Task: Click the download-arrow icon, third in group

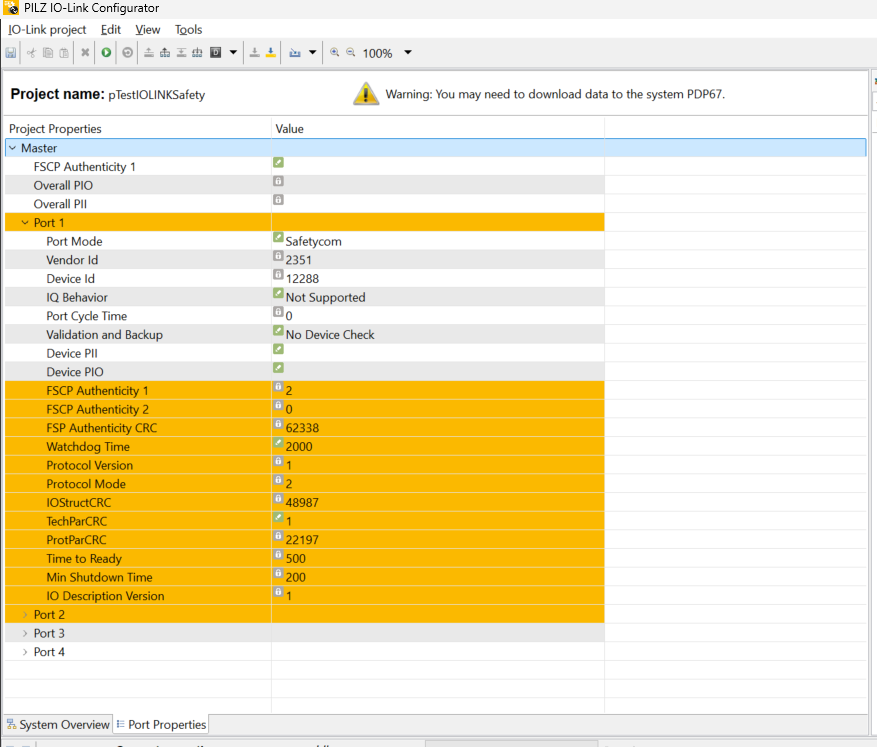Action: click(x=181, y=53)
